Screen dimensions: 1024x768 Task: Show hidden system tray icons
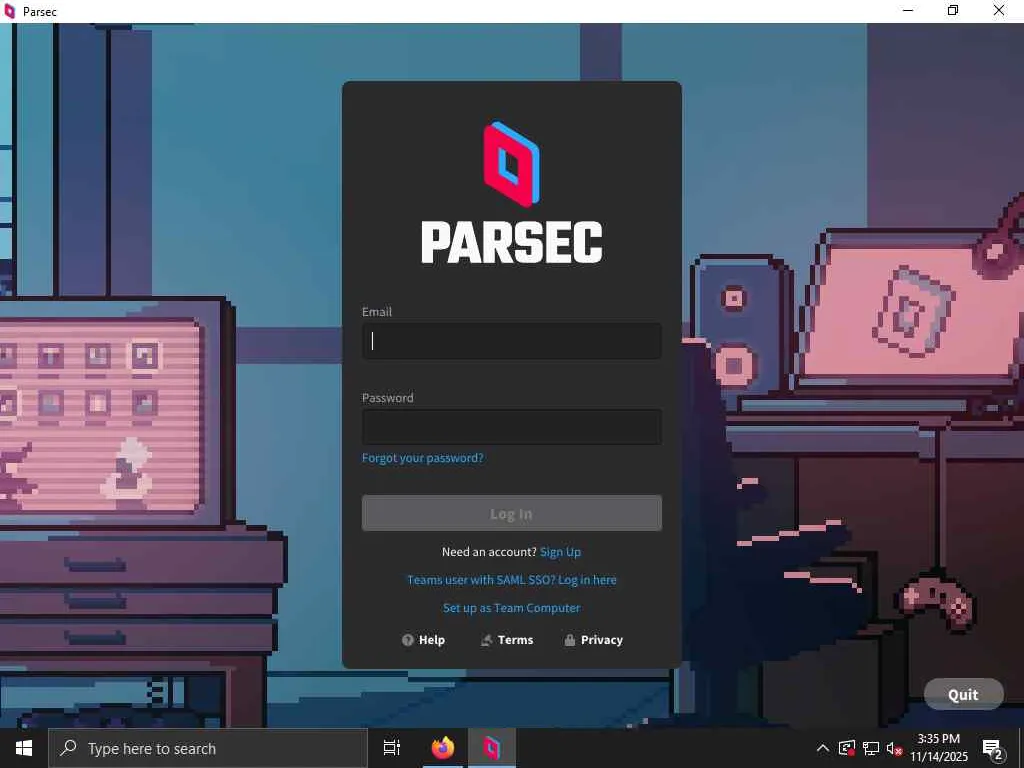coord(823,748)
